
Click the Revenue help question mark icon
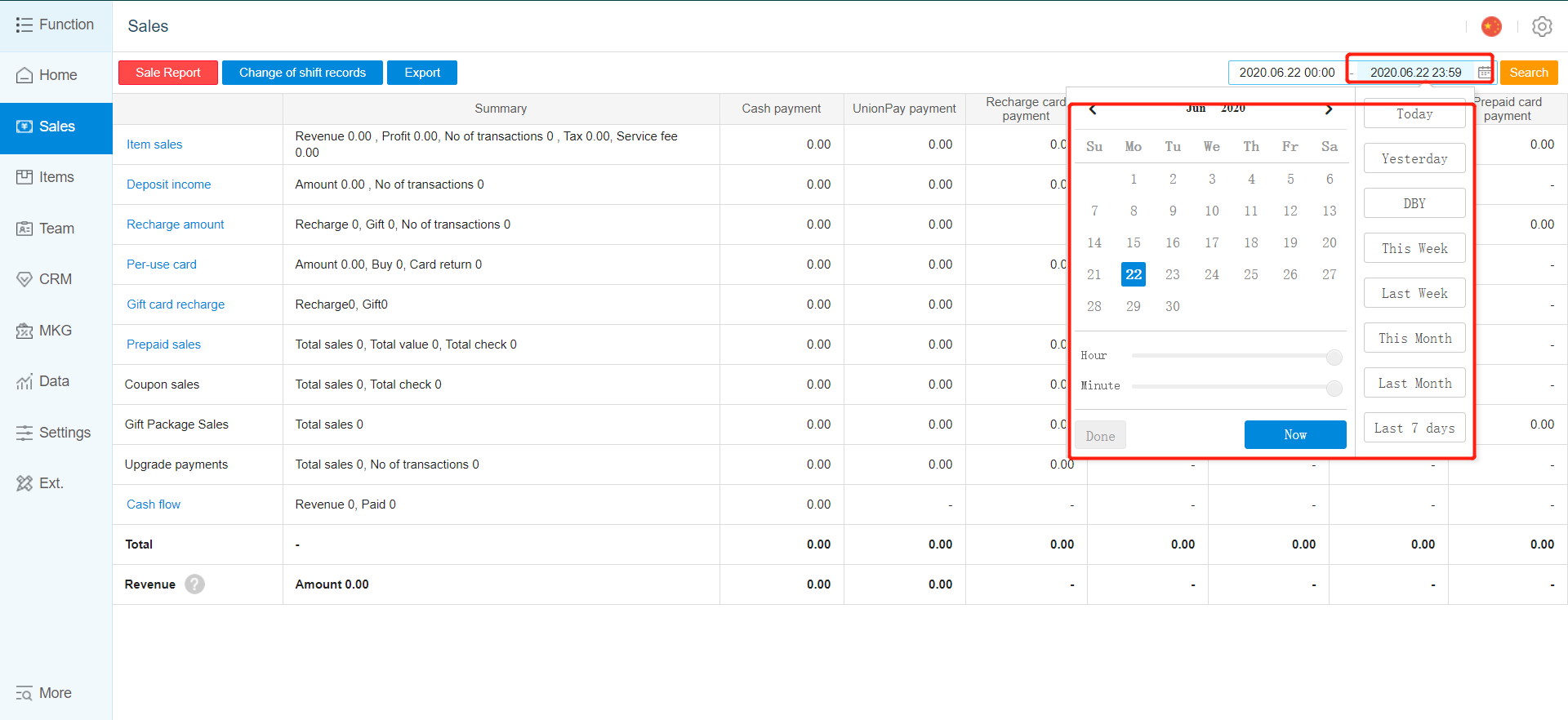pos(194,584)
